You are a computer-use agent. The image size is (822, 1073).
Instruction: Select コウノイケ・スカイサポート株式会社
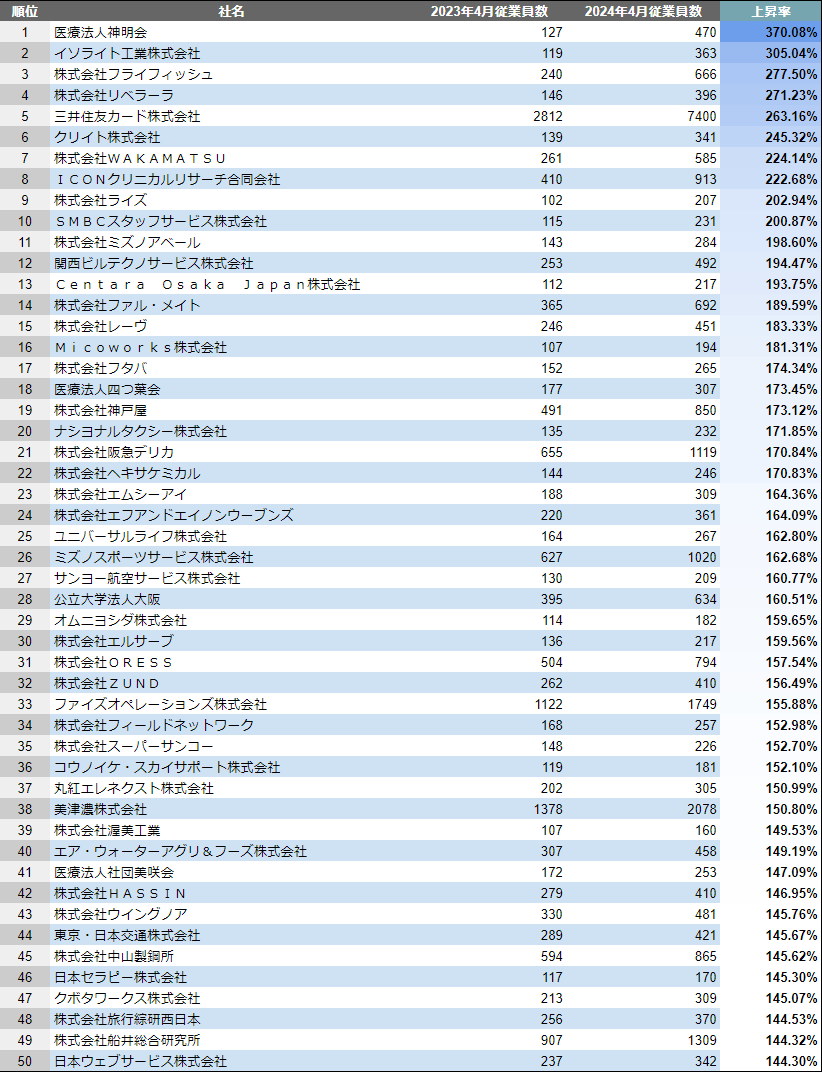point(167,766)
